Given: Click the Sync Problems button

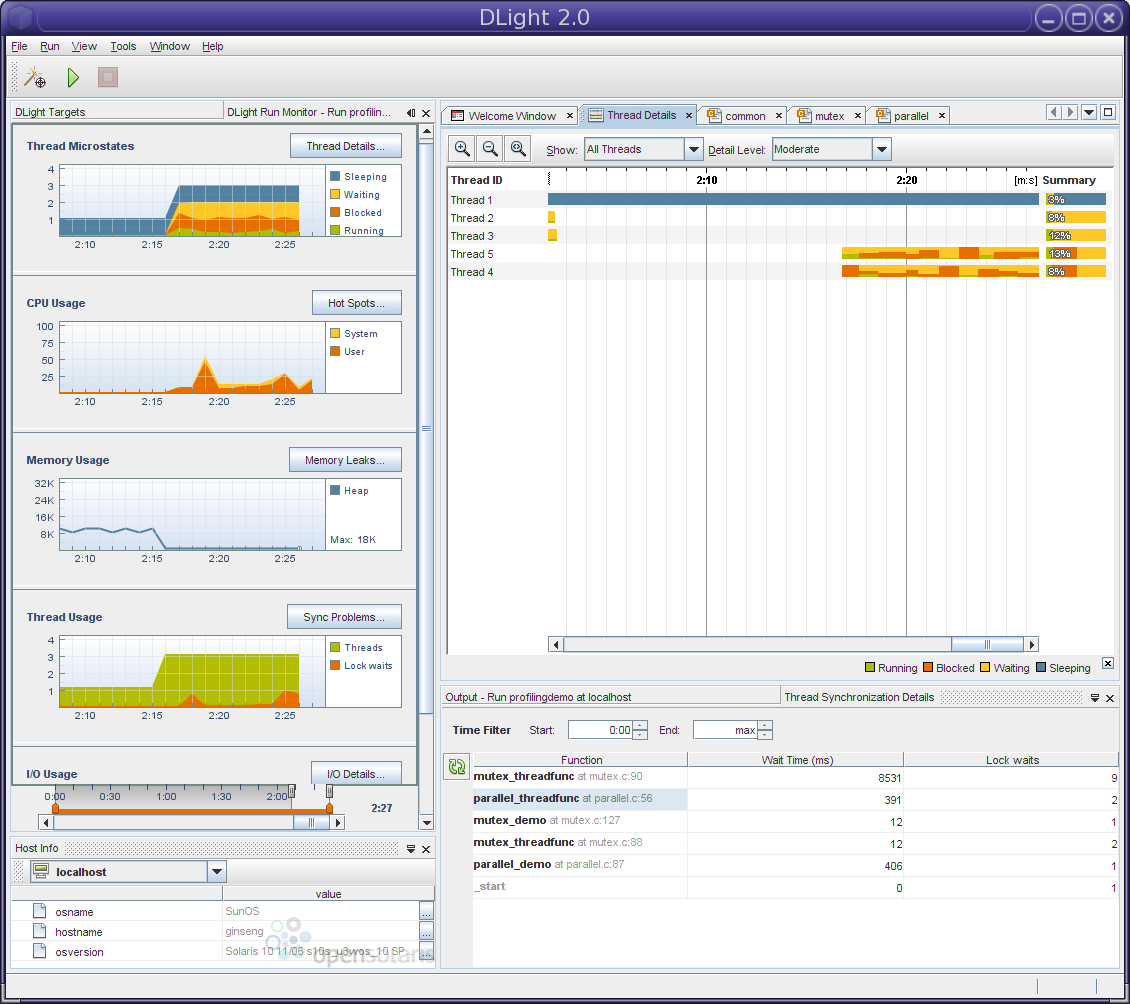Looking at the screenshot, I should pos(344,617).
